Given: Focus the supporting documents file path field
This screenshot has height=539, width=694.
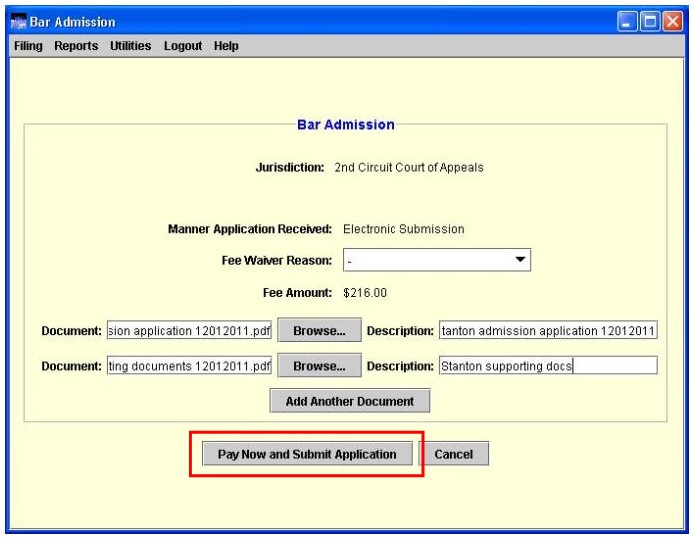Looking at the screenshot, I should 189,366.
